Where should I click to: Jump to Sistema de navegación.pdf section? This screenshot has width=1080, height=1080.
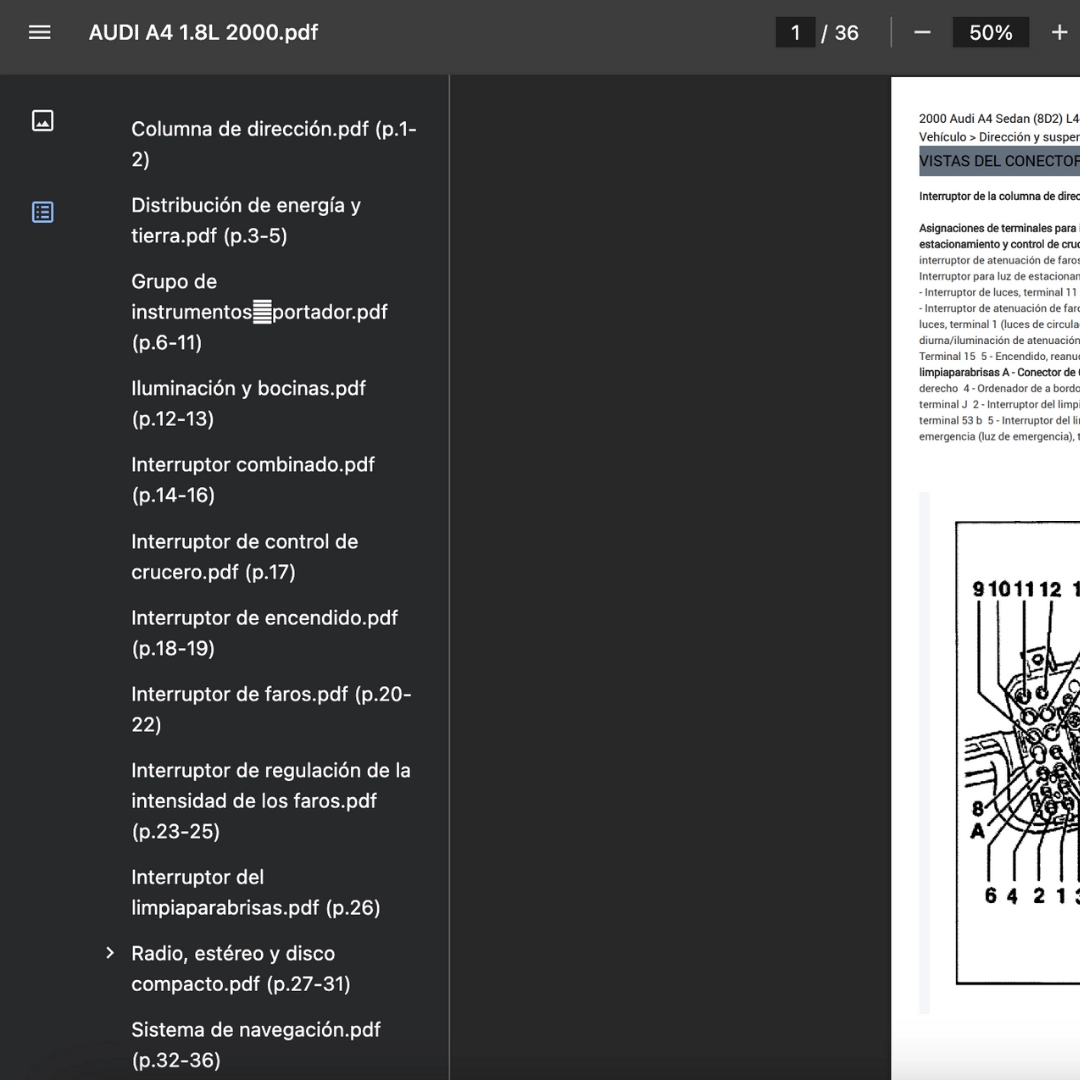click(255, 1044)
